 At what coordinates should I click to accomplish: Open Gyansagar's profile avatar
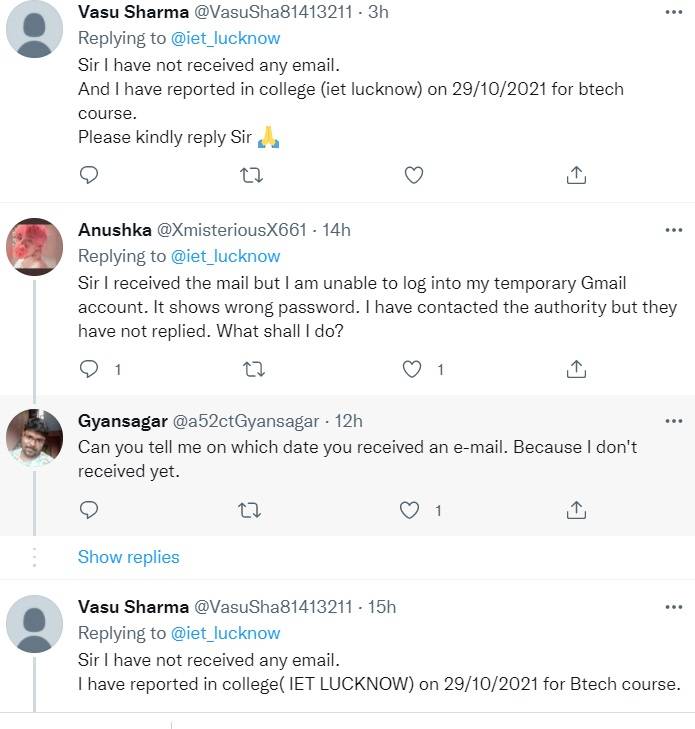point(36,436)
